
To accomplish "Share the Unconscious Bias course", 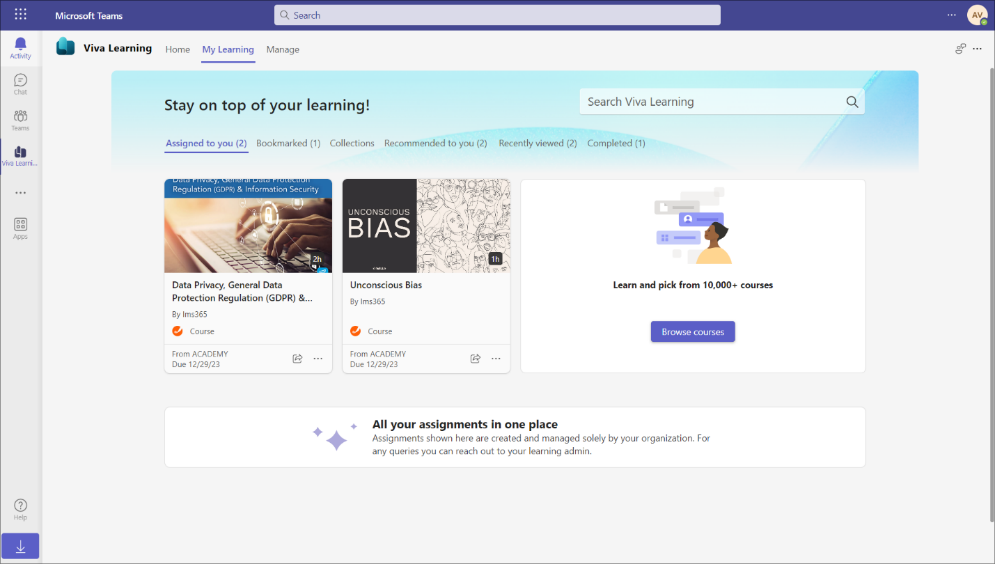I will point(475,358).
